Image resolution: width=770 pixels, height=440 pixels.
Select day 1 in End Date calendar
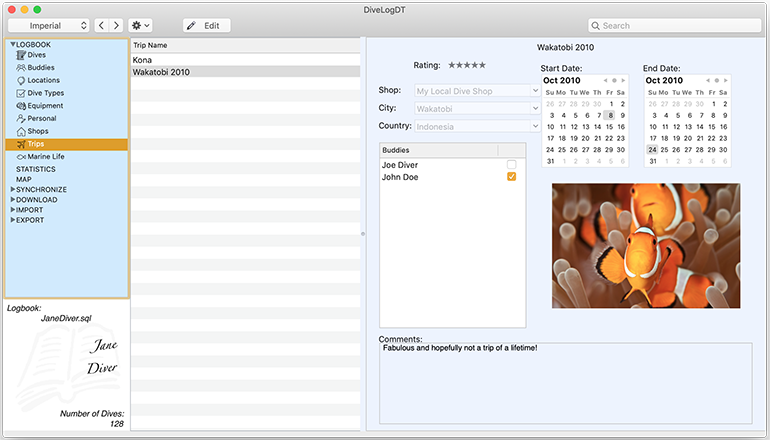click(714, 104)
